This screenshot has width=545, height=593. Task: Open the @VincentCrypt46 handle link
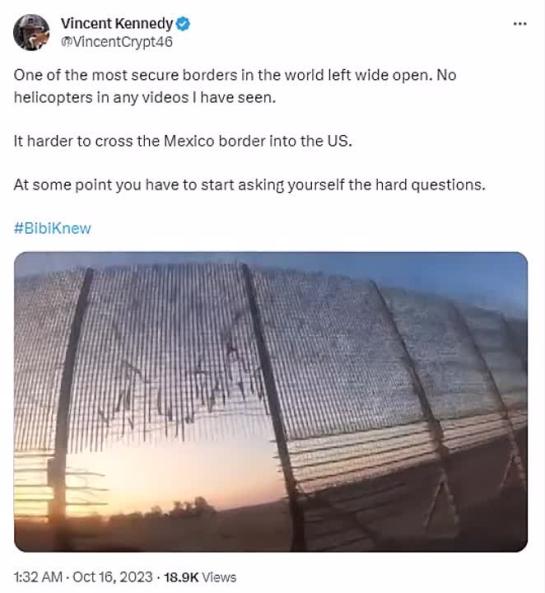coord(117,42)
